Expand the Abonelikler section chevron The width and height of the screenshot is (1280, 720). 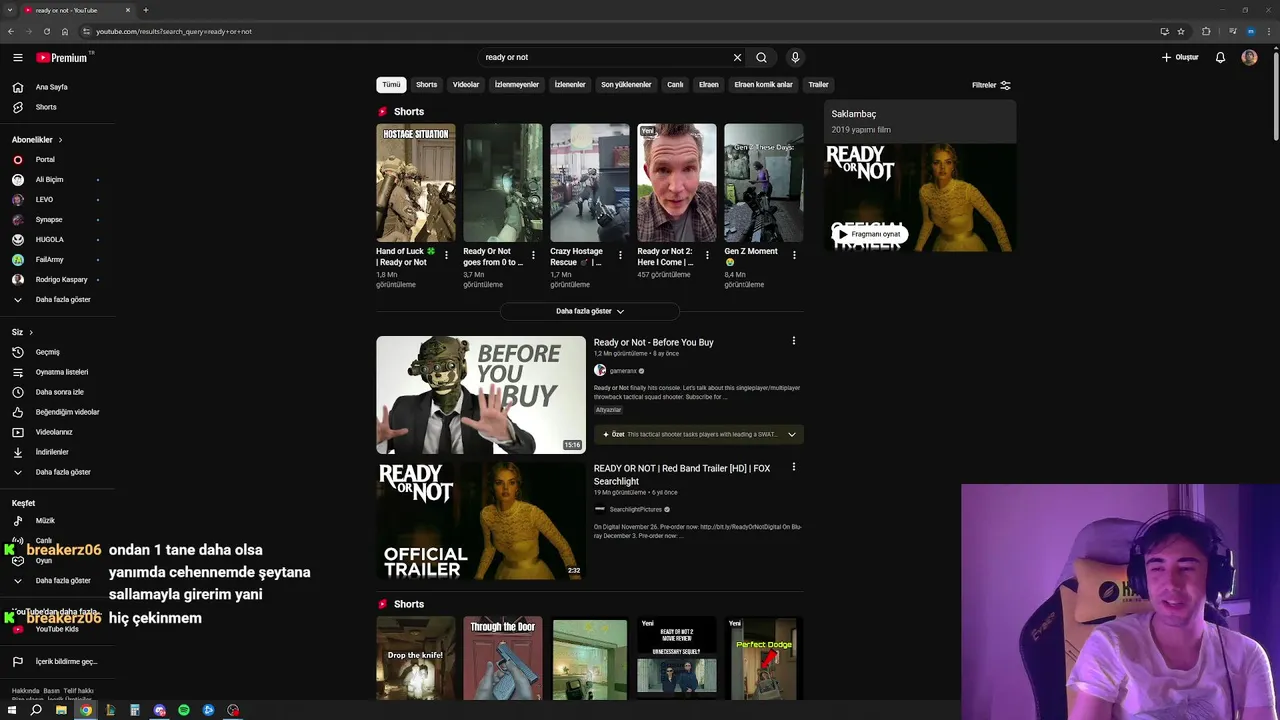coord(60,140)
